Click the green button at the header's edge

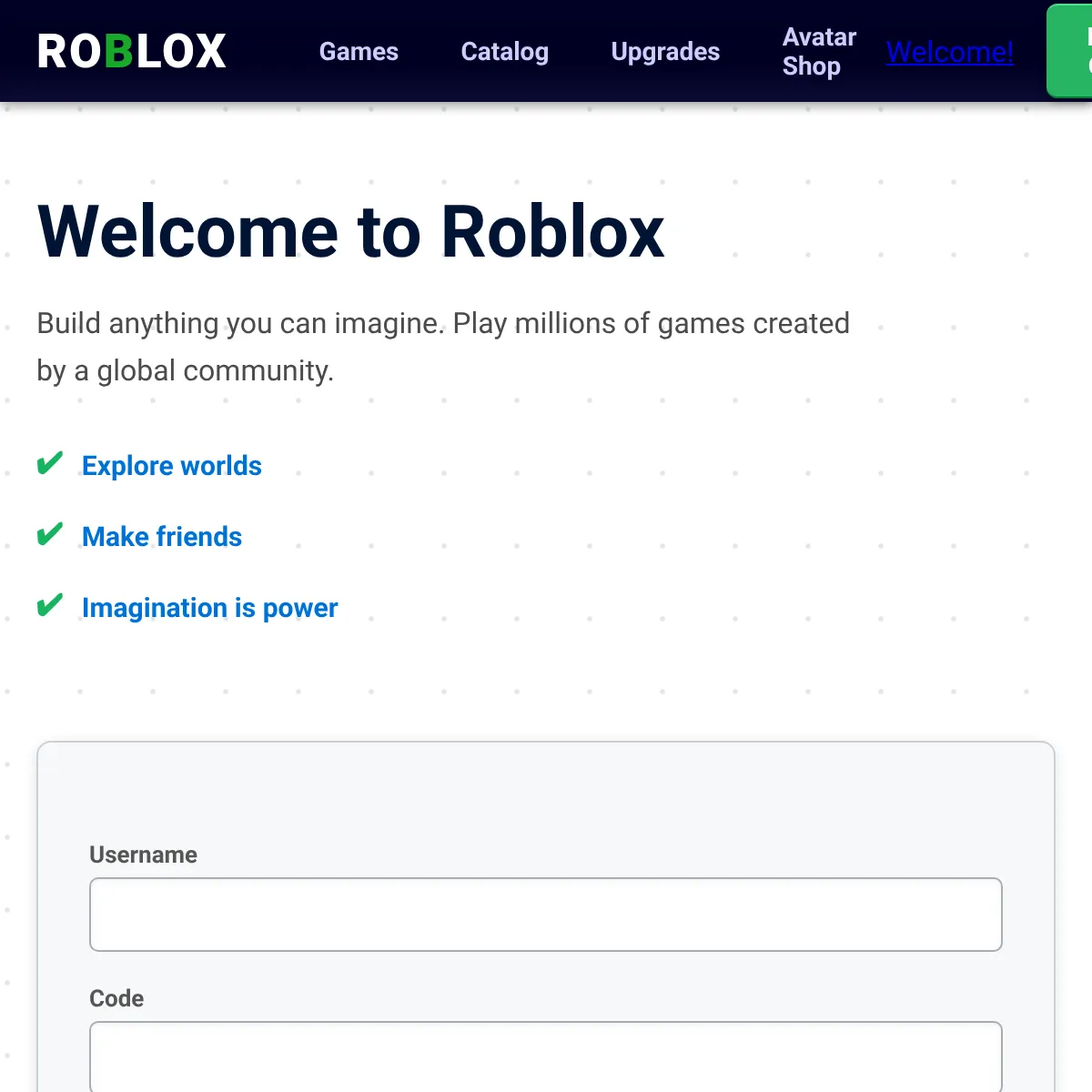(x=1070, y=51)
